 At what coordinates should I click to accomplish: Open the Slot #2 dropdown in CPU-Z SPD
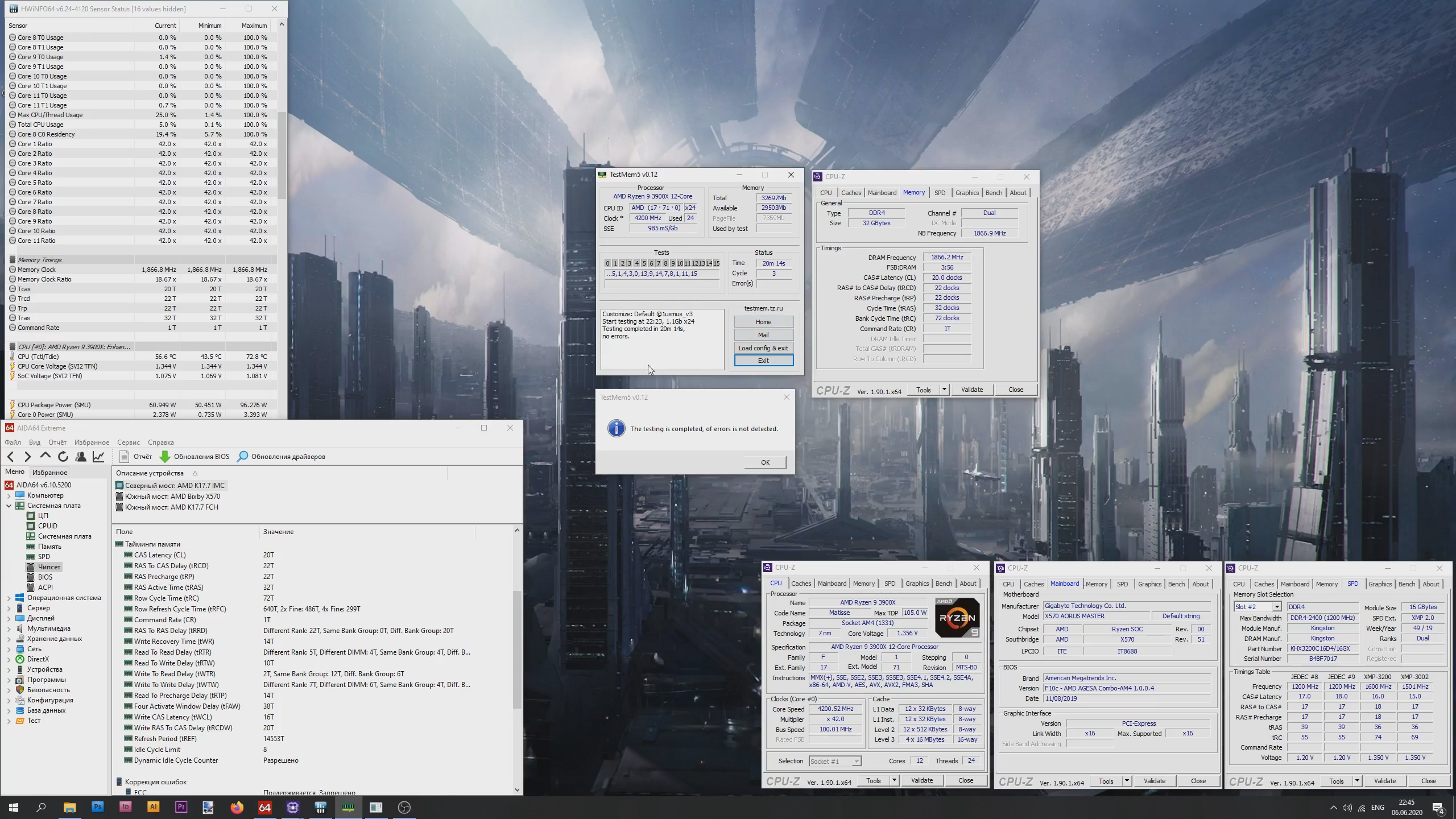tap(1276, 607)
